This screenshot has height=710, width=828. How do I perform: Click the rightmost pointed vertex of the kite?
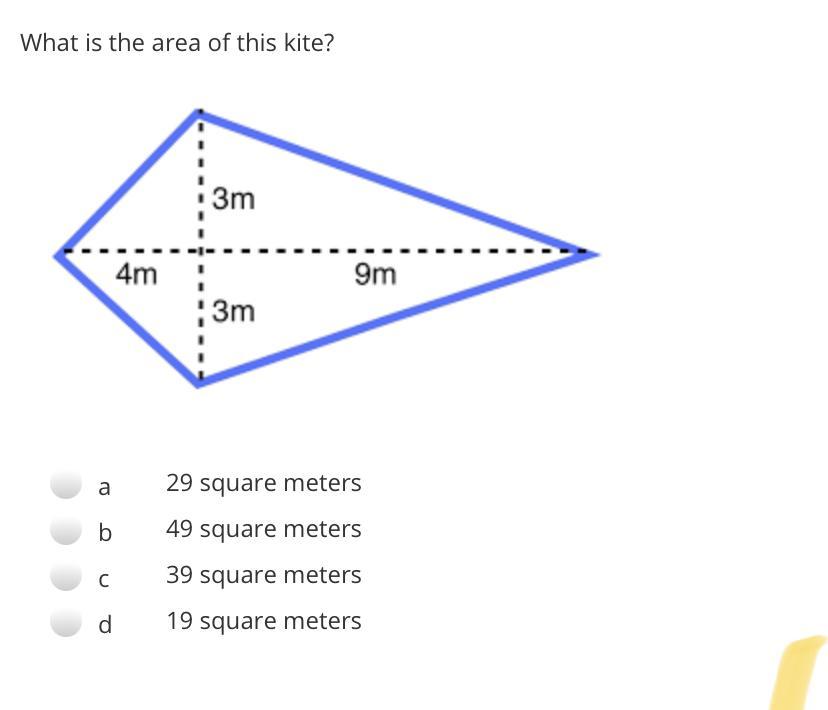point(594,253)
